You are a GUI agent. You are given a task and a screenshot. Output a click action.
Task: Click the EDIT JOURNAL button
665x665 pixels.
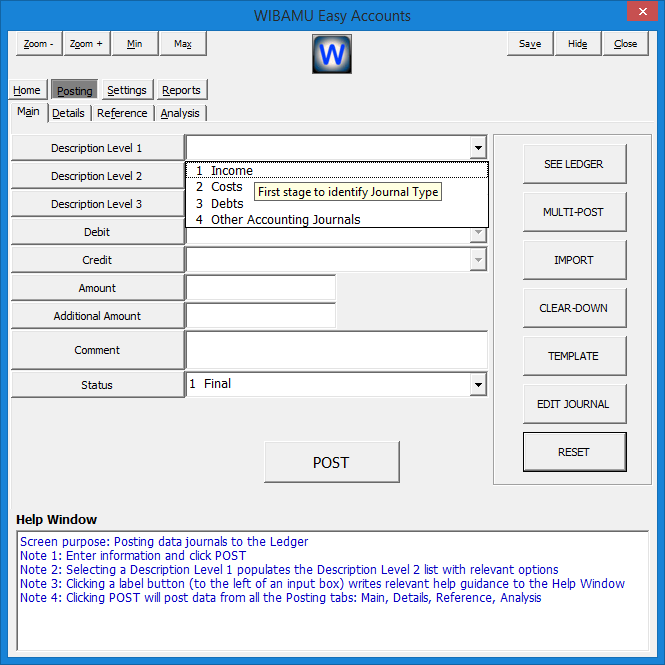tap(574, 404)
